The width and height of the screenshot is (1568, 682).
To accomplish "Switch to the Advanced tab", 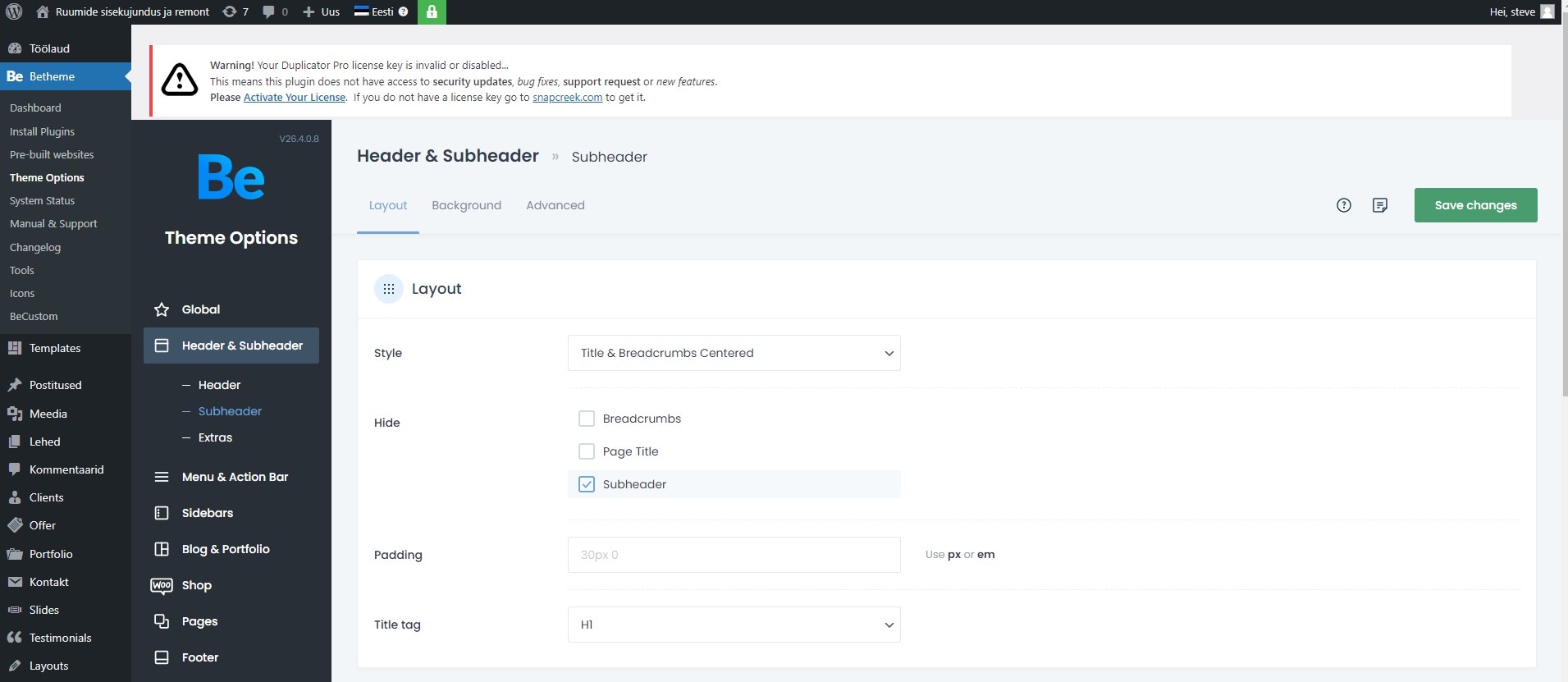I will [x=555, y=205].
